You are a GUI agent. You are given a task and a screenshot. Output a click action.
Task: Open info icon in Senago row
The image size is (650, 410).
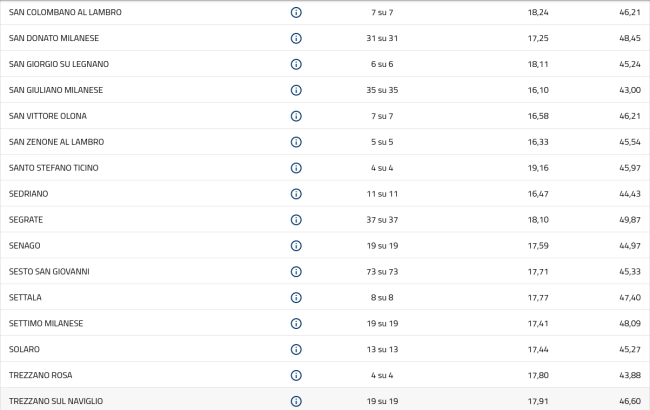point(296,246)
